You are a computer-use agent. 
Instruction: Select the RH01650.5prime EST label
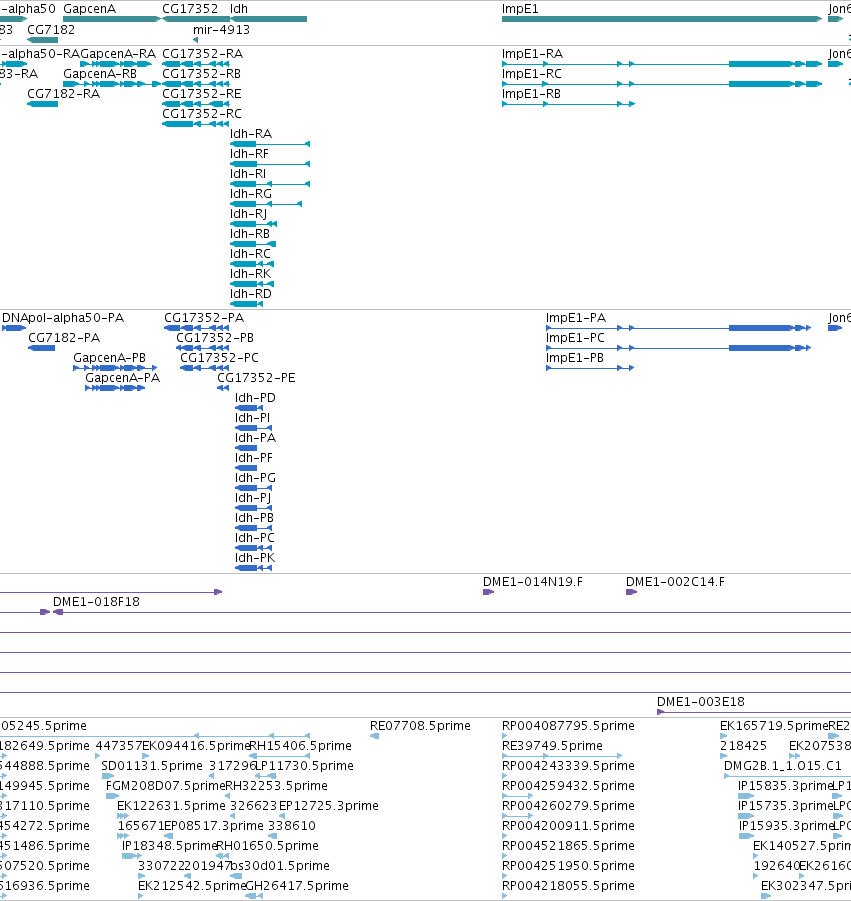(x=267, y=846)
